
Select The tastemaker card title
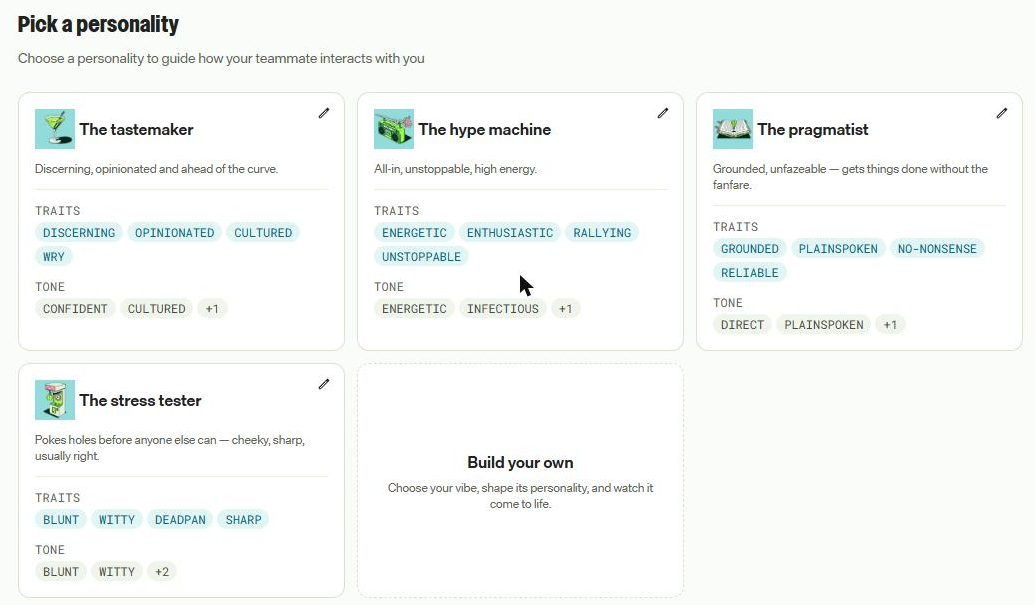coord(137,129)
